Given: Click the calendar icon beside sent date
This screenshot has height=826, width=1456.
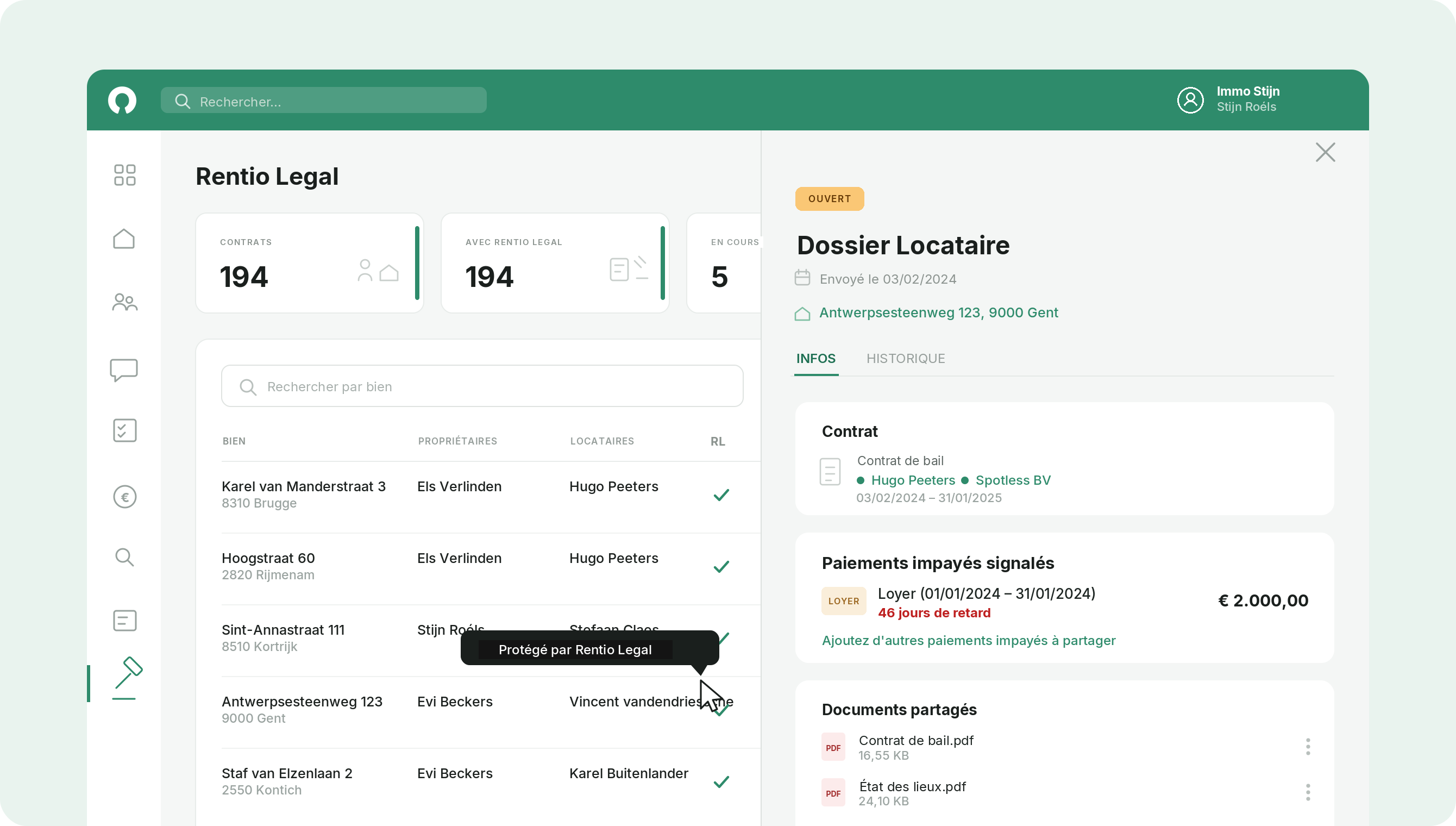Looking at the screenshot, I should tap(802, 278).
